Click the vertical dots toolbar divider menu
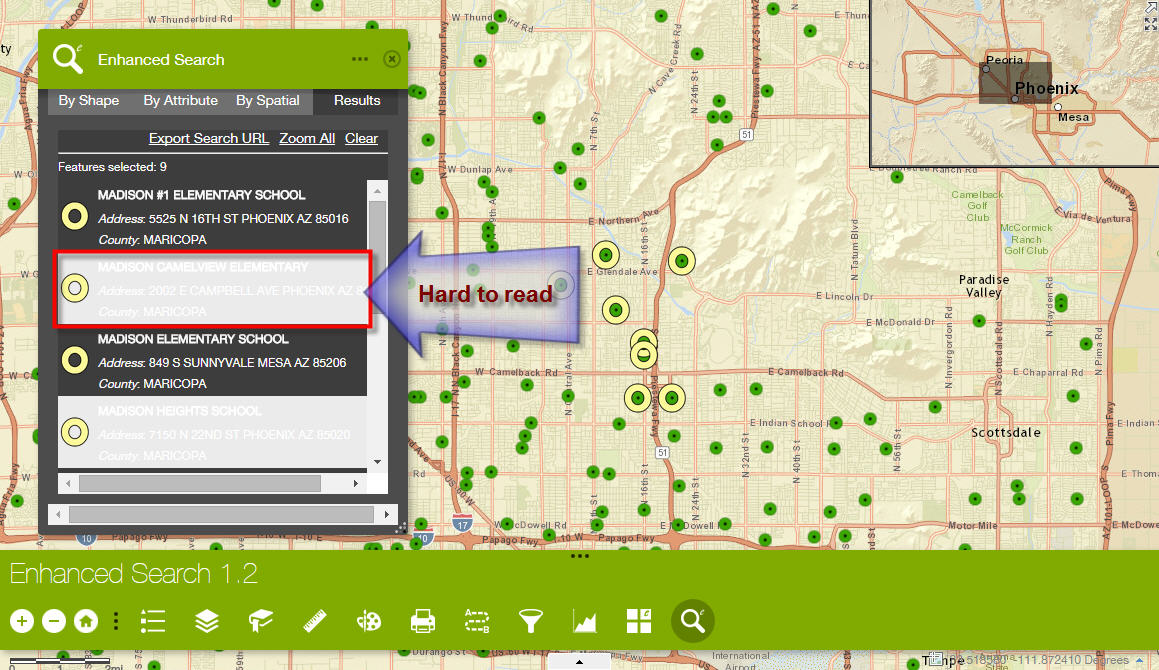Screen dimensions: 1159x670 pyautogui.click(x=116, y=621)
